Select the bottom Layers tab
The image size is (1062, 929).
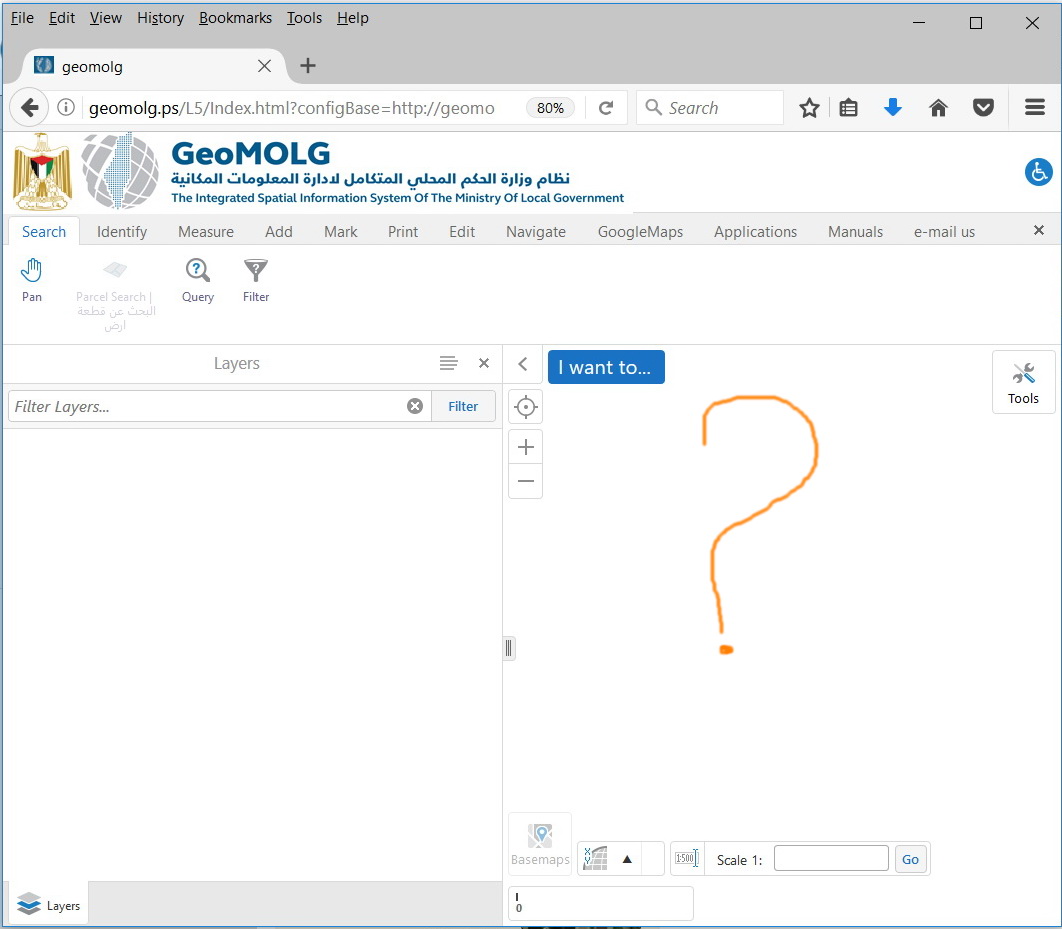(x=49, y=905)
